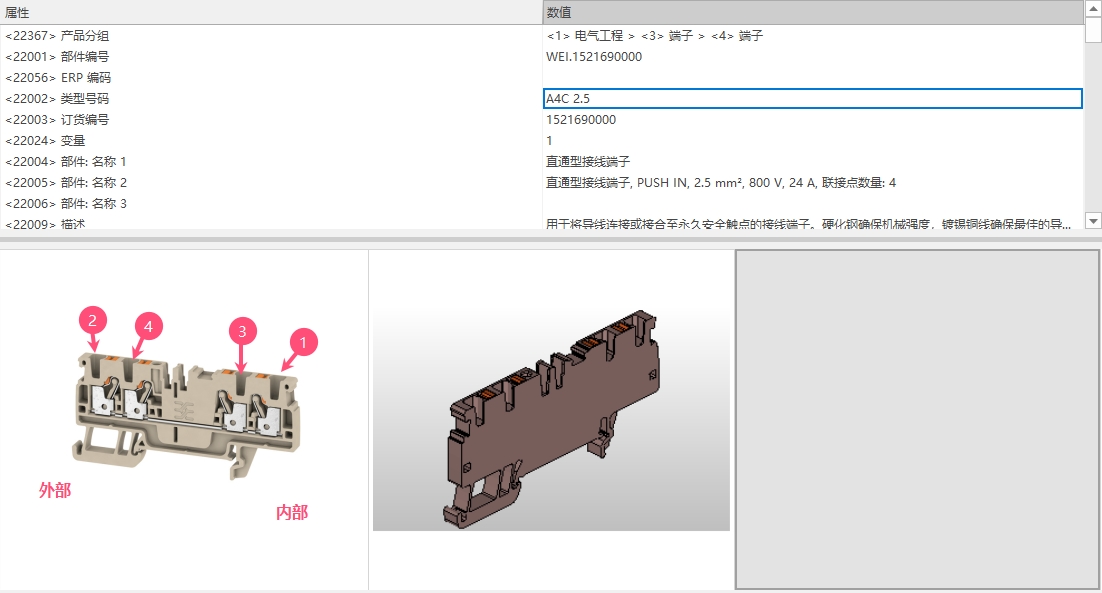
Task: Click numbered marker 3 on the terminal diagram
Action: coord(242,330)
